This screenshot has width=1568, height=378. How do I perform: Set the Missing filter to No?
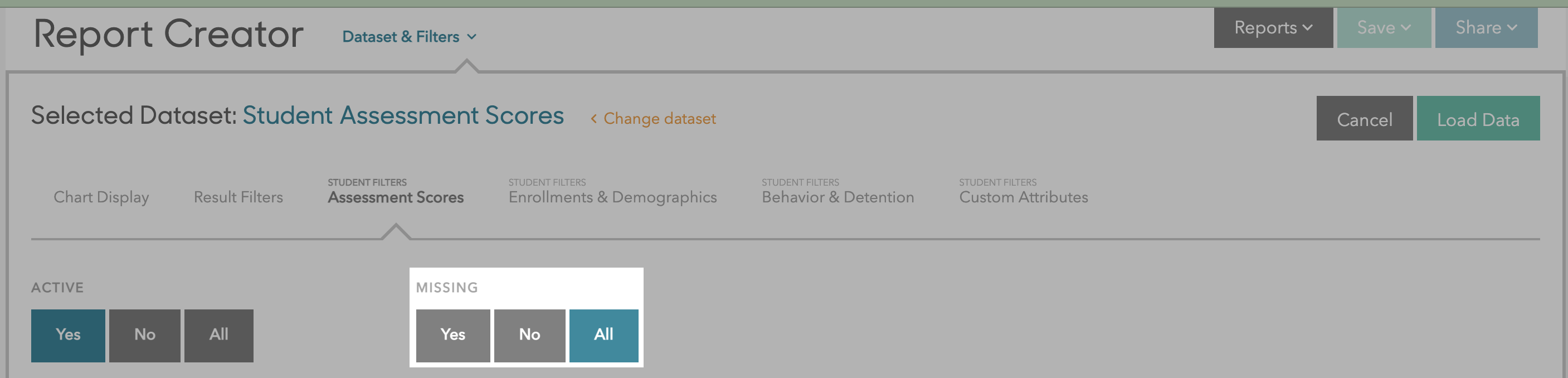click(529, 336)
